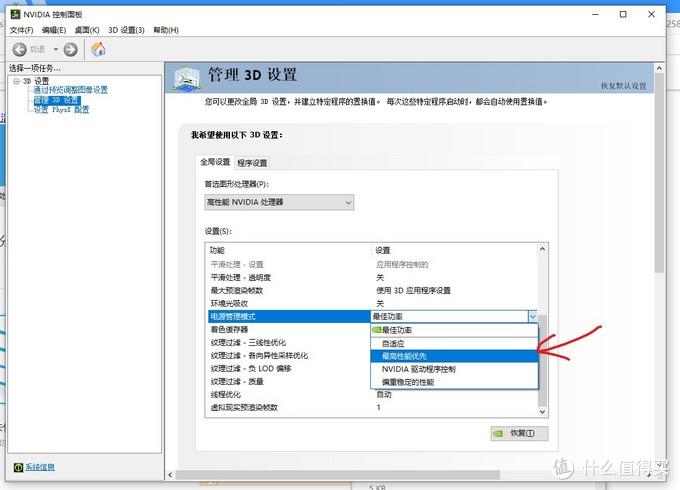Click 使用 3D 应用程序设置 value
The height and width of the screenshot is (490, 680).
point(413,291)
